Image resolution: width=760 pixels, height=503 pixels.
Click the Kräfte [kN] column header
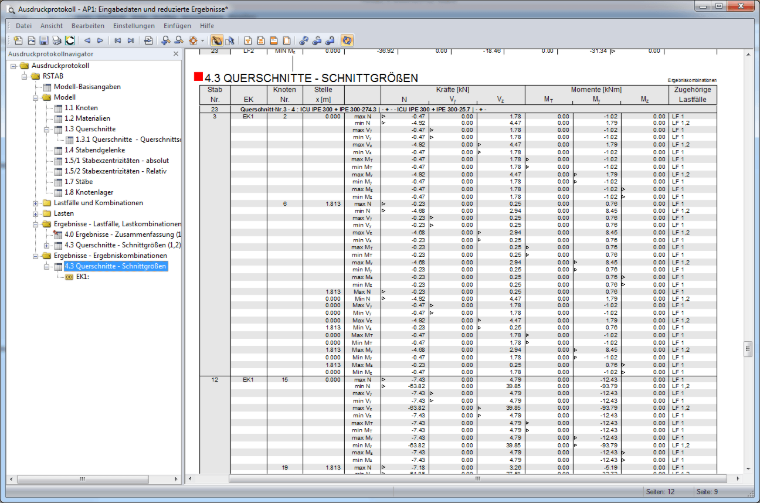click(x=453, y=90)
